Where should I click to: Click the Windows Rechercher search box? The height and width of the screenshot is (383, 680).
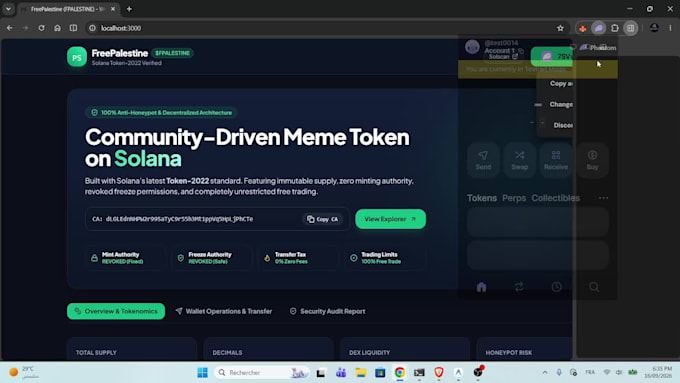[262, 372]
